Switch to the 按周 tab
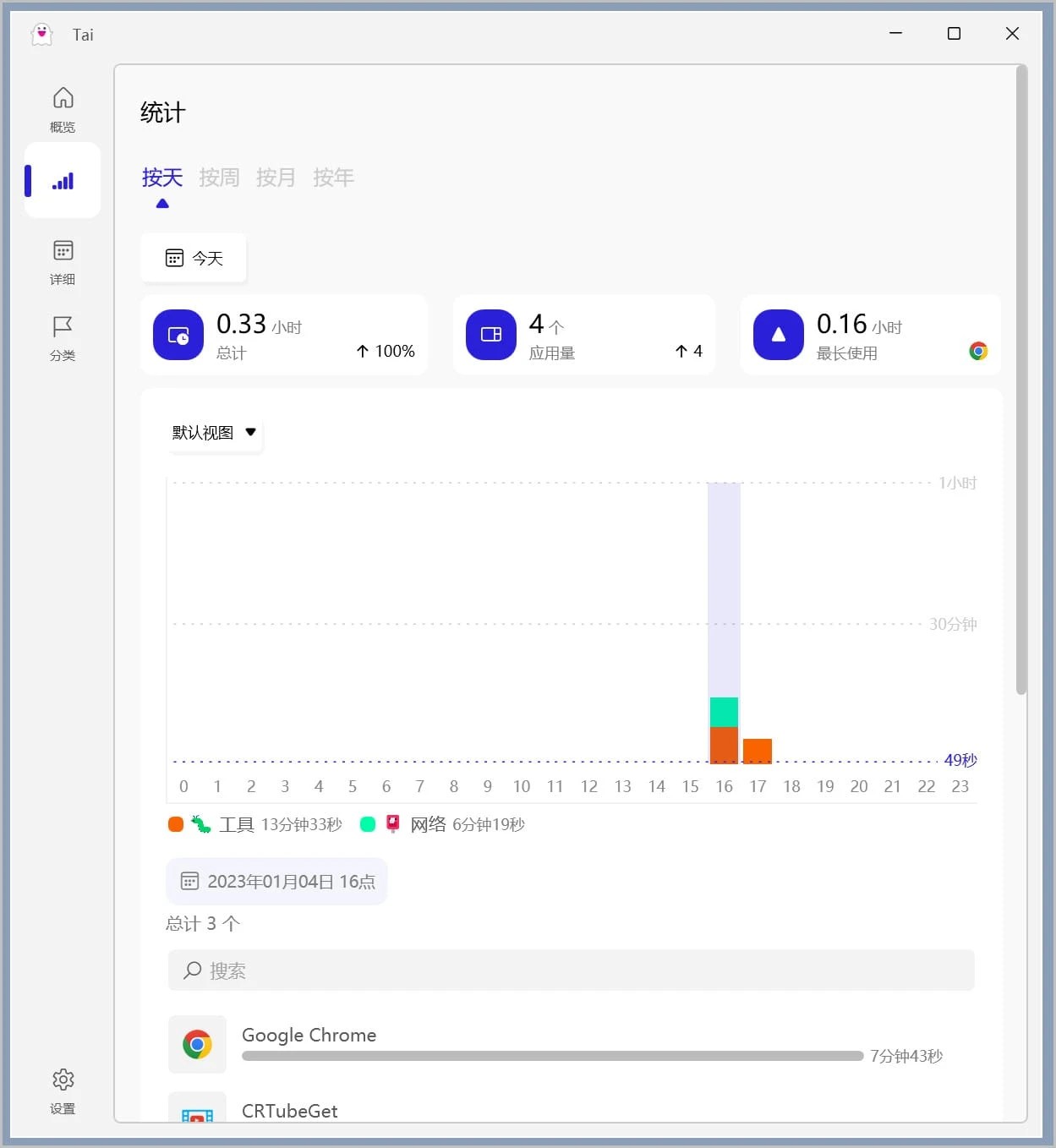1056x1148 pixels. point(219,178)
